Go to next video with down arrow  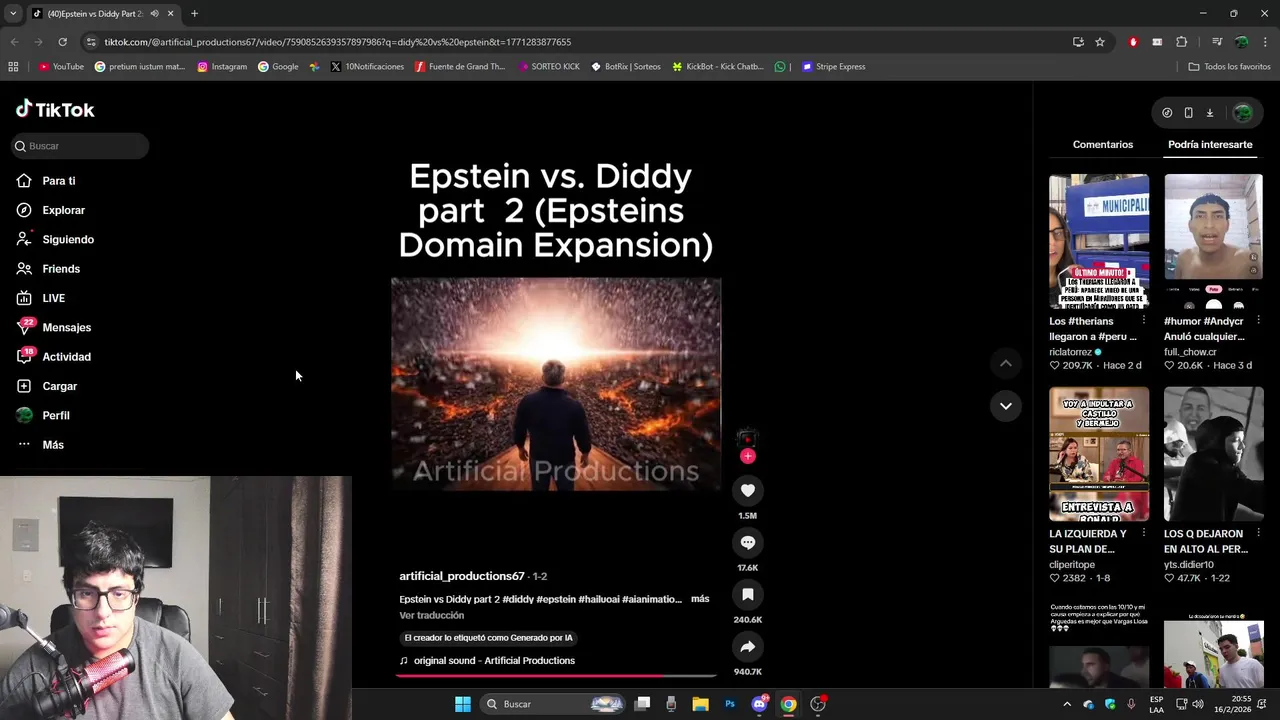pos(1005,406)
